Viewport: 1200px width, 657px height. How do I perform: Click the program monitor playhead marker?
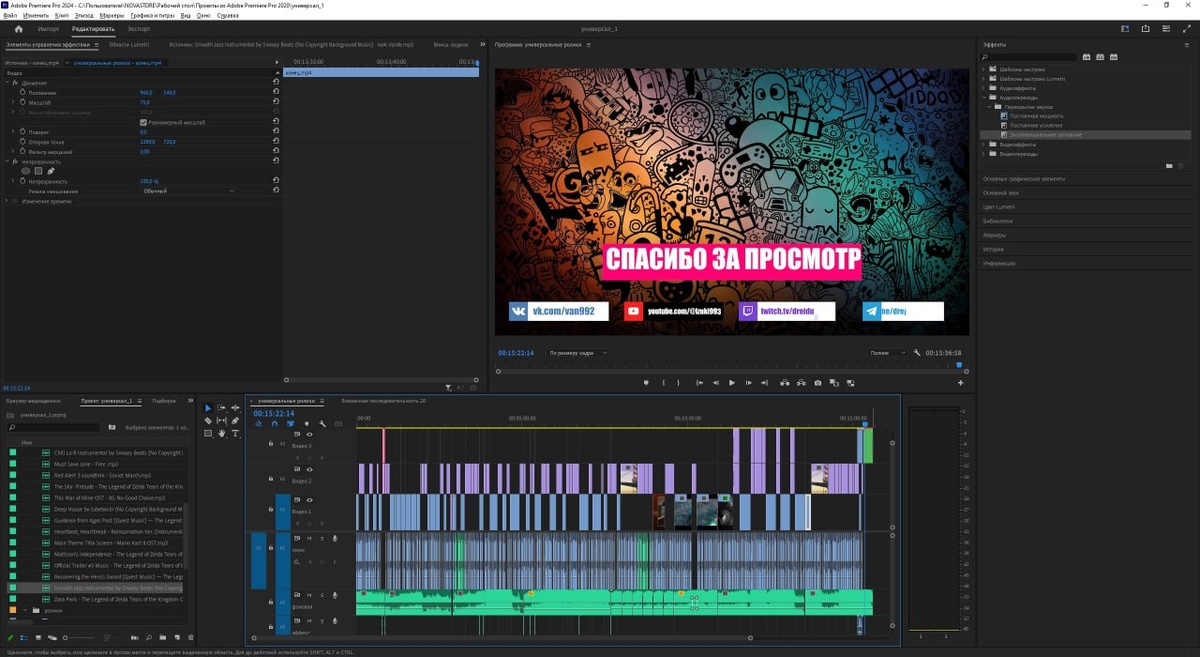point(959,365)
